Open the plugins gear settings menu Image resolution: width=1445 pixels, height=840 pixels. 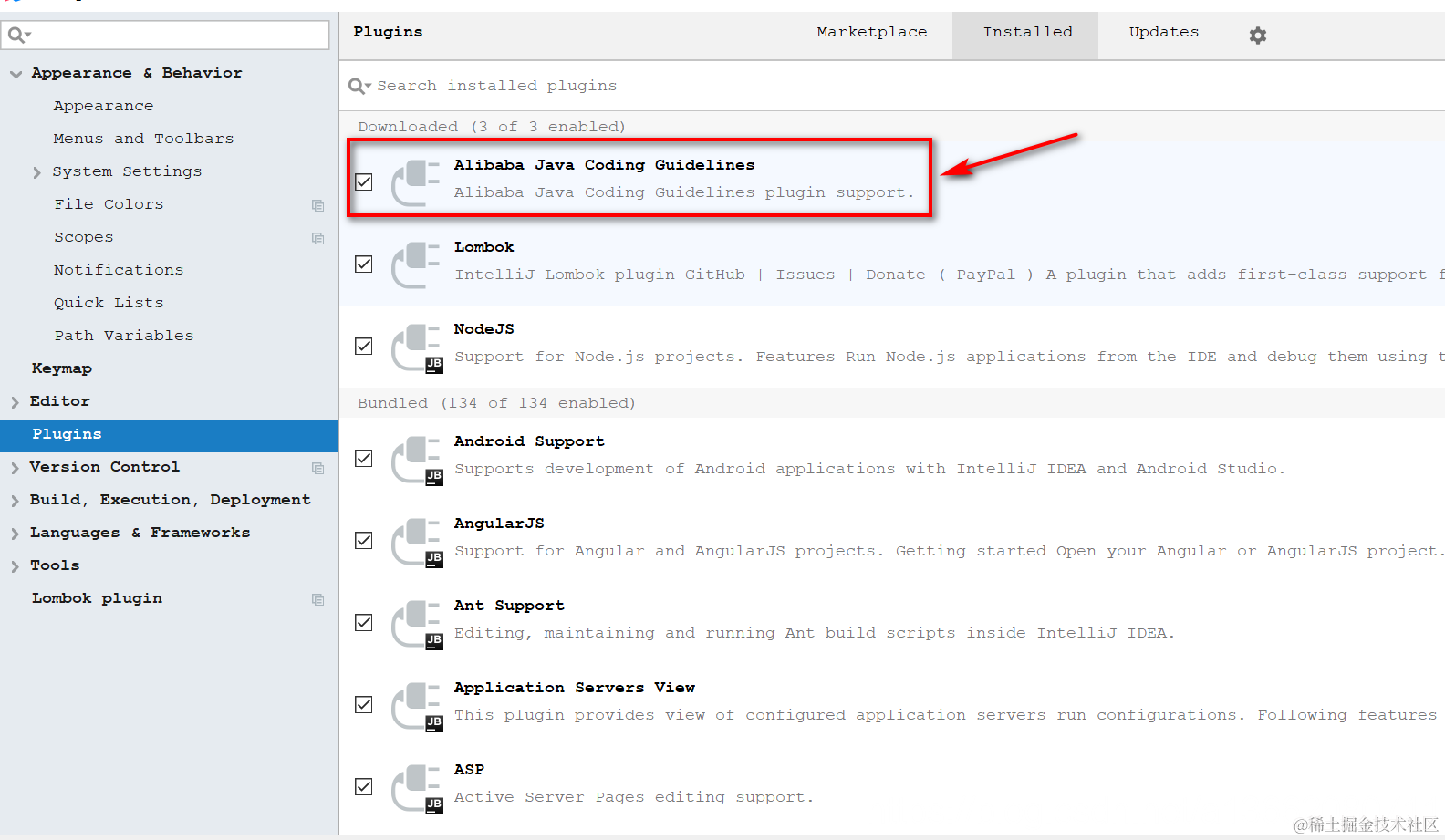tap(1258, 36)
